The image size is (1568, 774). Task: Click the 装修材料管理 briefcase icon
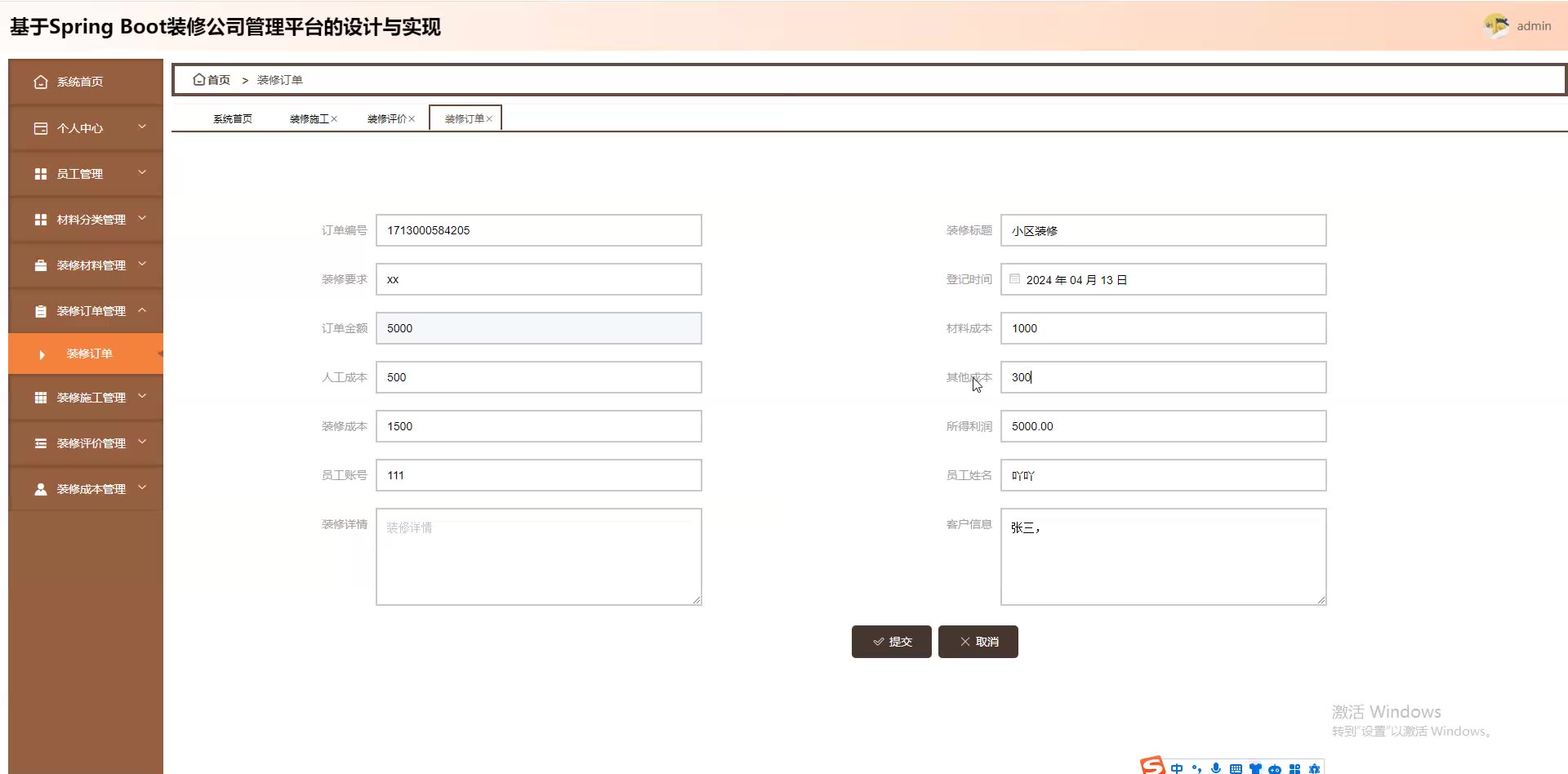pyautogui.click(x=41, y=265)
